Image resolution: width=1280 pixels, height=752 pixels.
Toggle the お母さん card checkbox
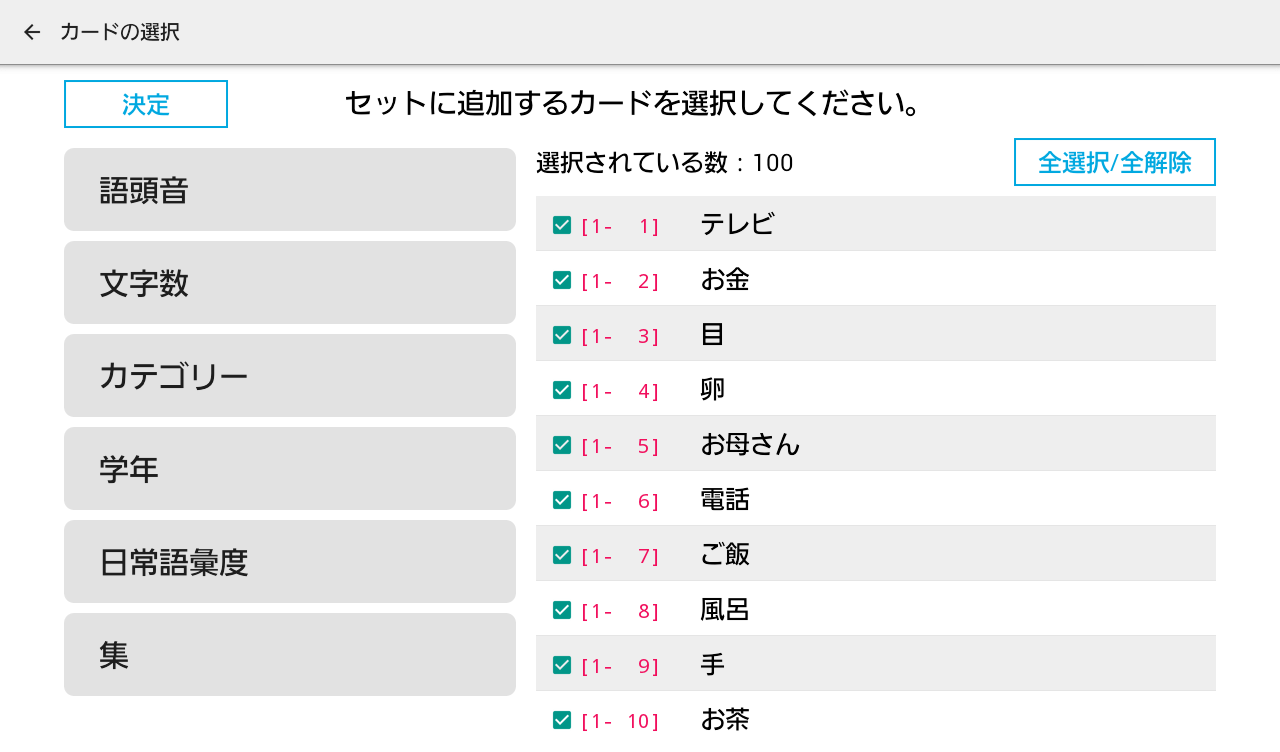562,445
